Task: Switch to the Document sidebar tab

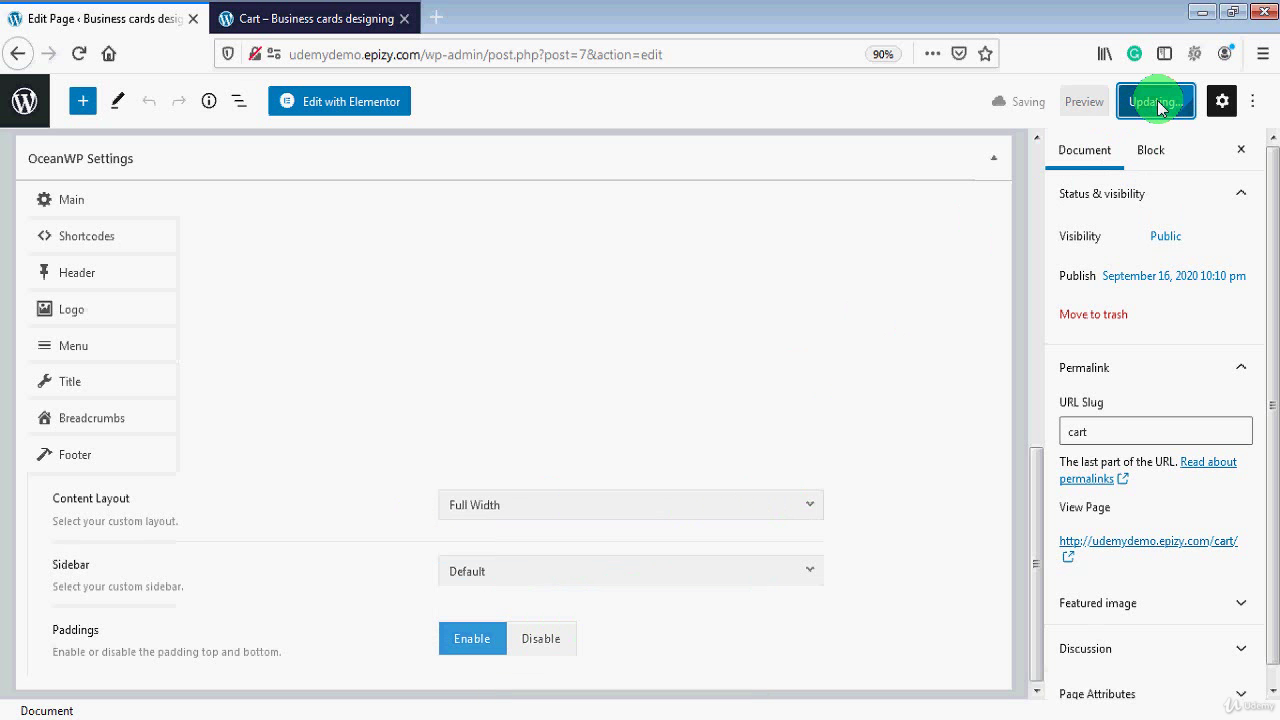Action: click(1084, 150)
